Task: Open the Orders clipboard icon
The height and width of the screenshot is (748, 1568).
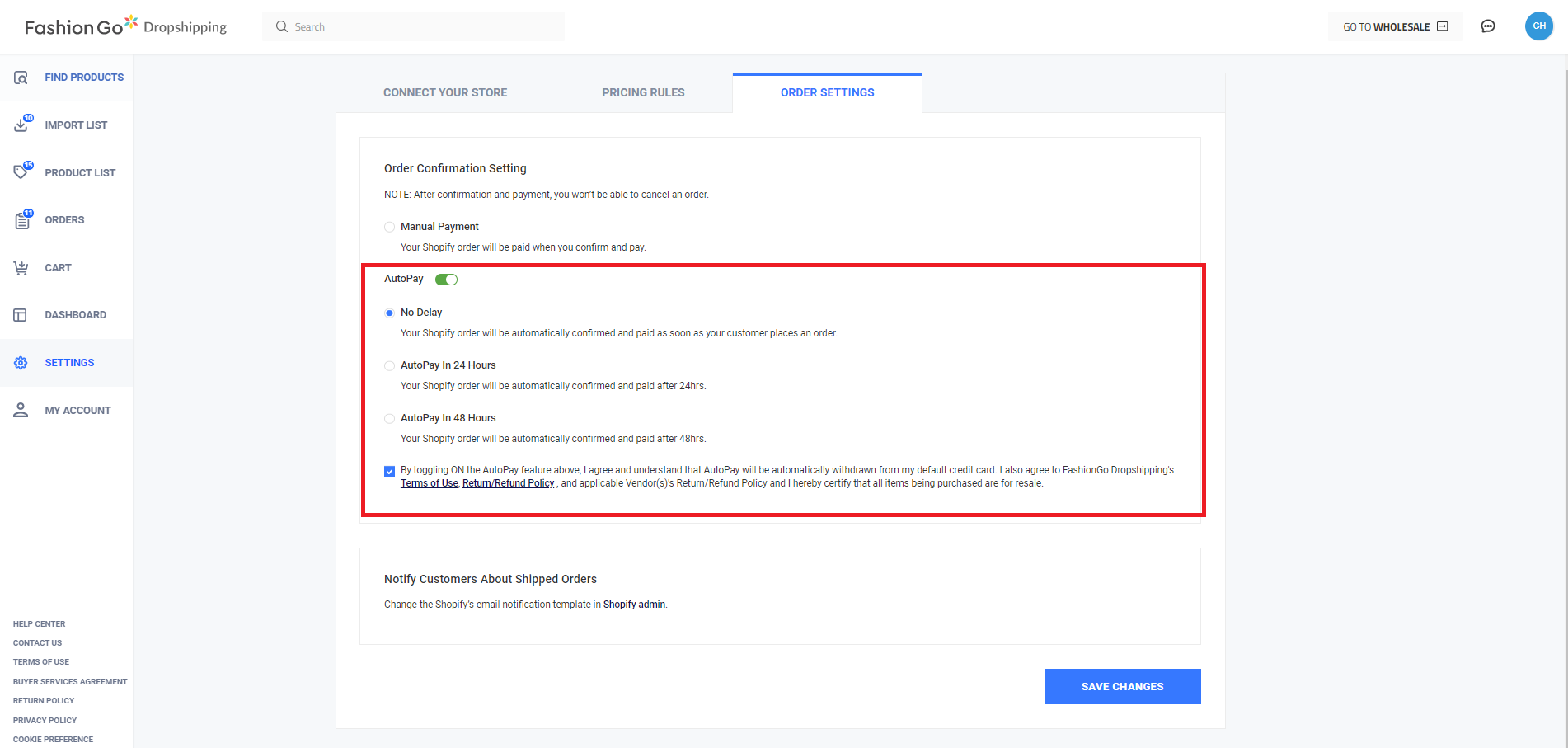Action: (21, 220)
